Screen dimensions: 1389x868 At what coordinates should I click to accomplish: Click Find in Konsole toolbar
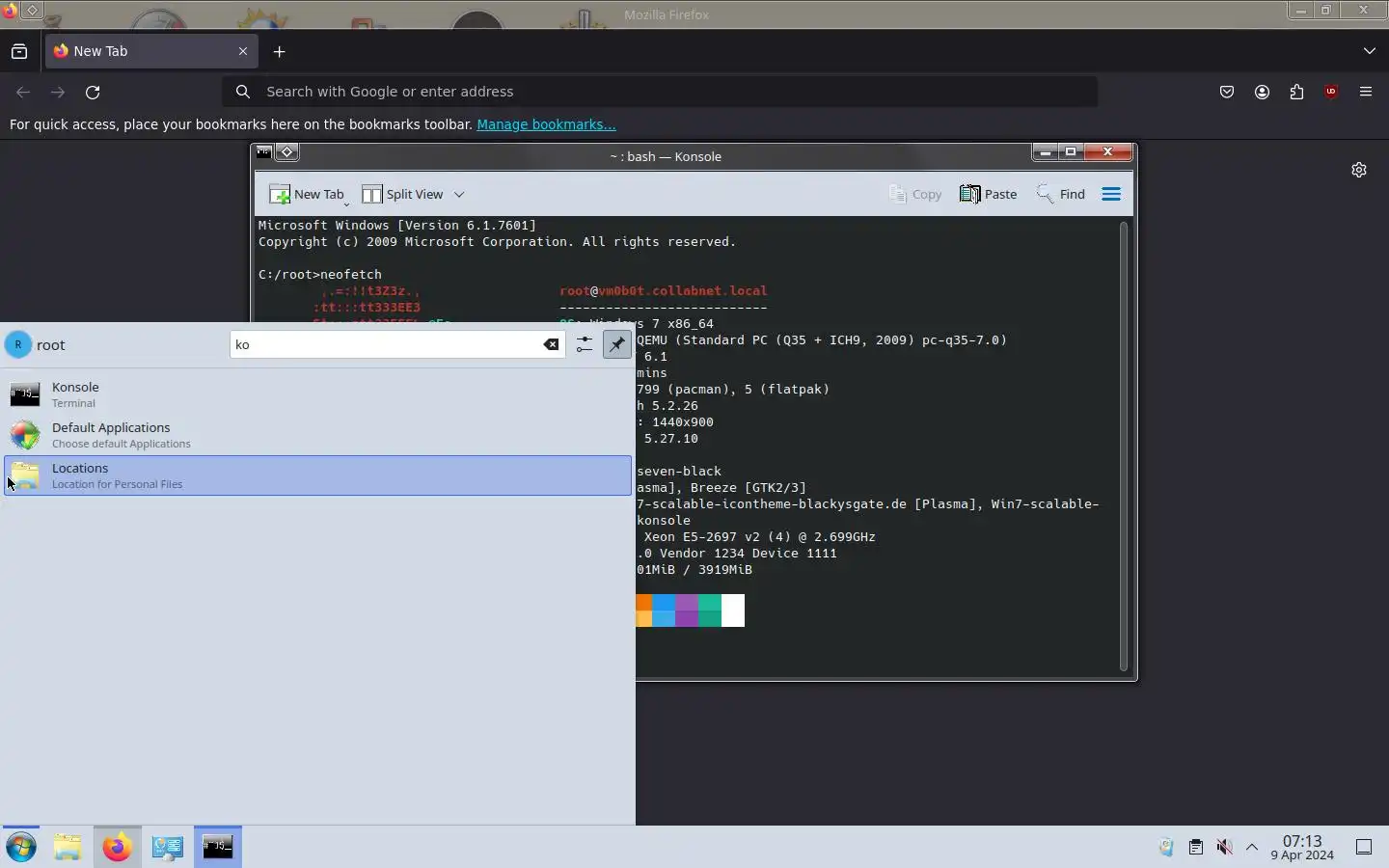(x=1060, y=194)
